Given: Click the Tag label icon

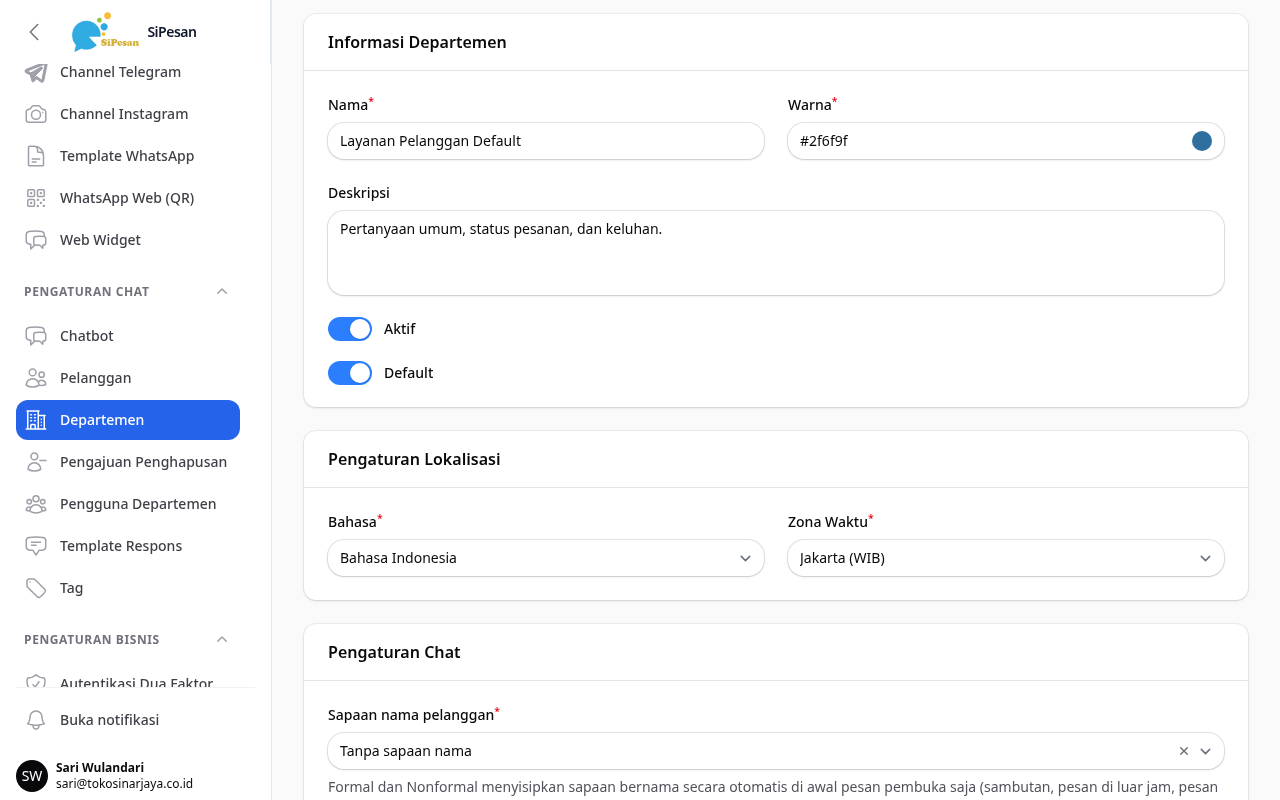Looking at the screenshot, I should pyautogui.click(x=36, y=588).
